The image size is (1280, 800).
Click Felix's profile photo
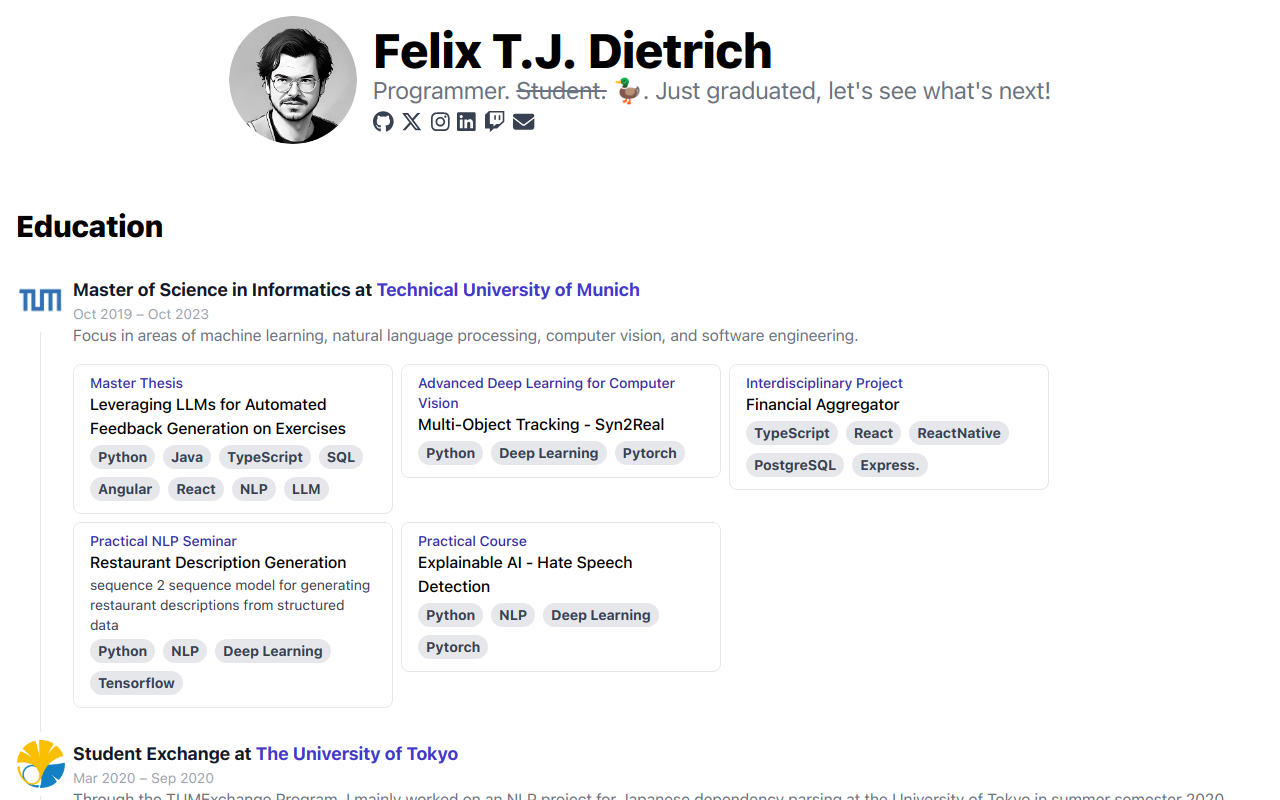(x=293, y=80)
